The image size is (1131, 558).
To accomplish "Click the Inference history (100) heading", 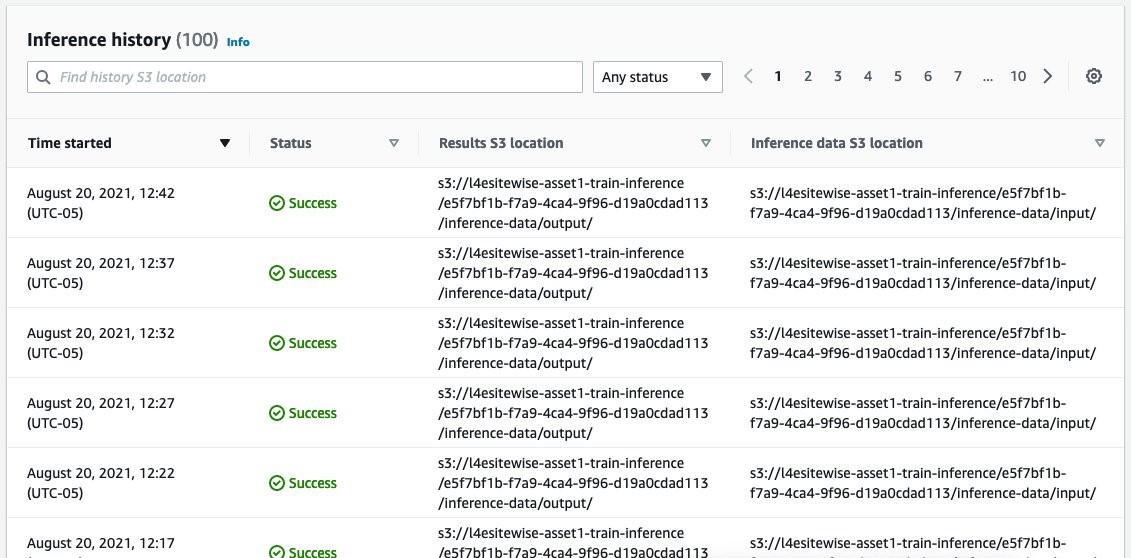I will pyautogui.click(x=123, y=40).
